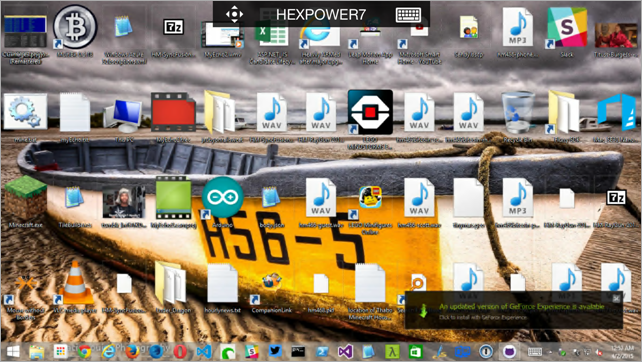Click the HEXPOWER7 session title
The width and height of the screenshot is (642, 362).
[x=321, y=15]
